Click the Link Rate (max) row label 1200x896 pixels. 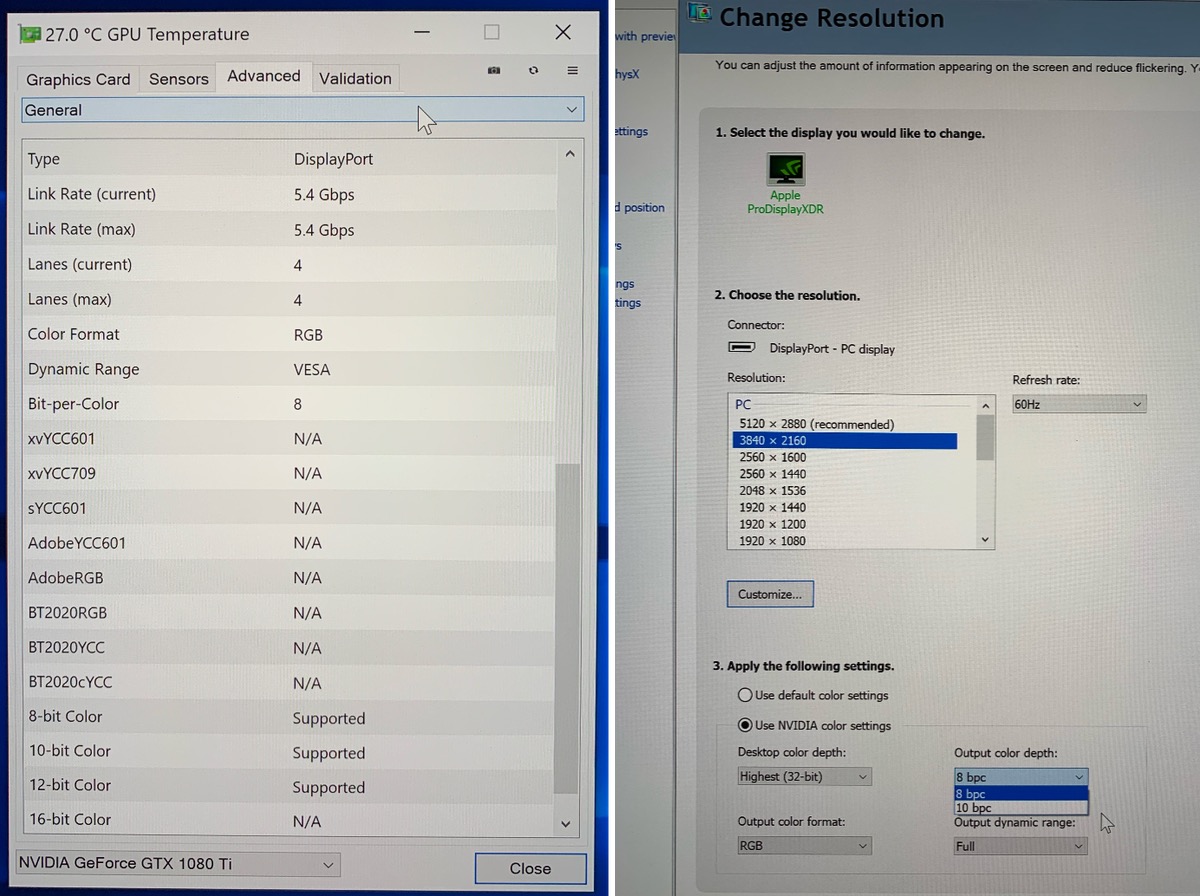pos(82,229)
